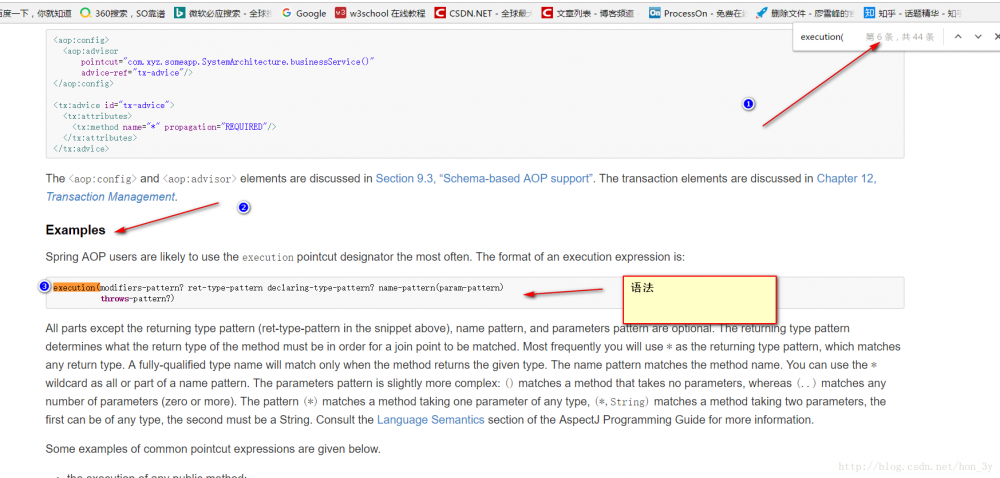The image size is (1000, 478).
Task: Click the tx:method propagation="REQUIRED" line
Action: tap(174, 127)
